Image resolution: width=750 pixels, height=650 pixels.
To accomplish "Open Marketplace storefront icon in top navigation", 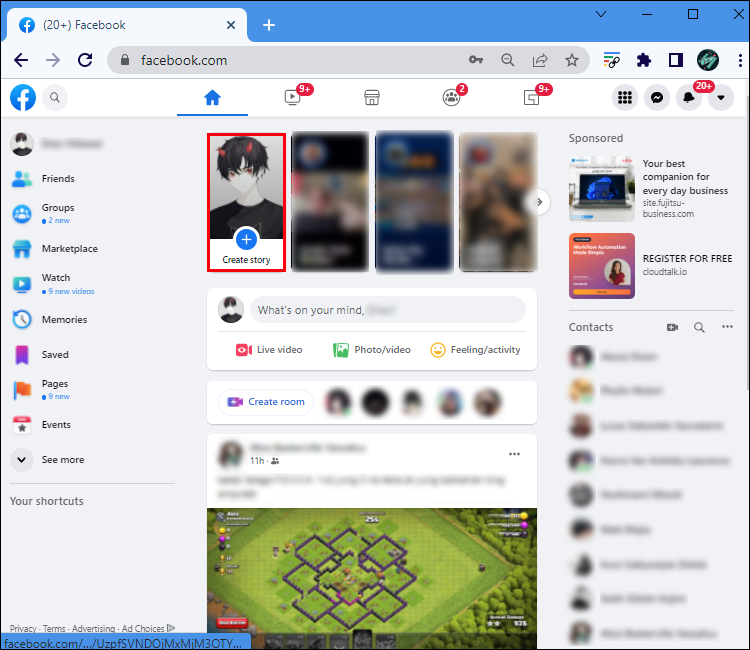I will tap(372, 98).
